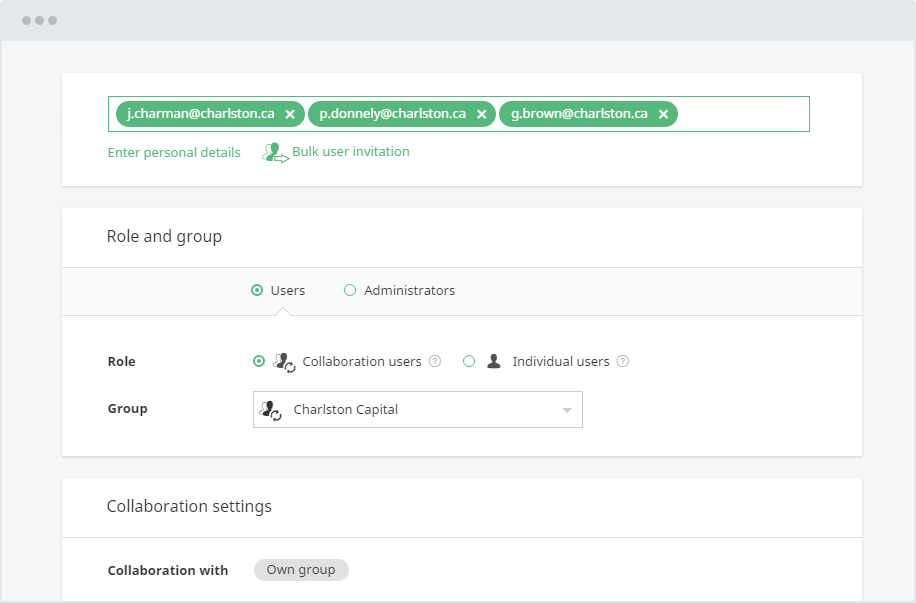Click the Bulk user invitation link
The height and width of the screenshot is (603, 916).
(350, 152)
